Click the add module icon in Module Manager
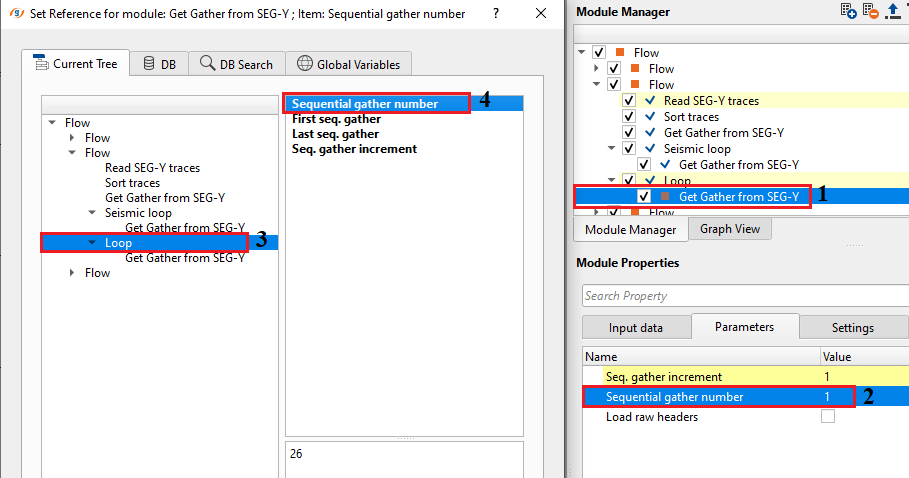 (848, 10)
